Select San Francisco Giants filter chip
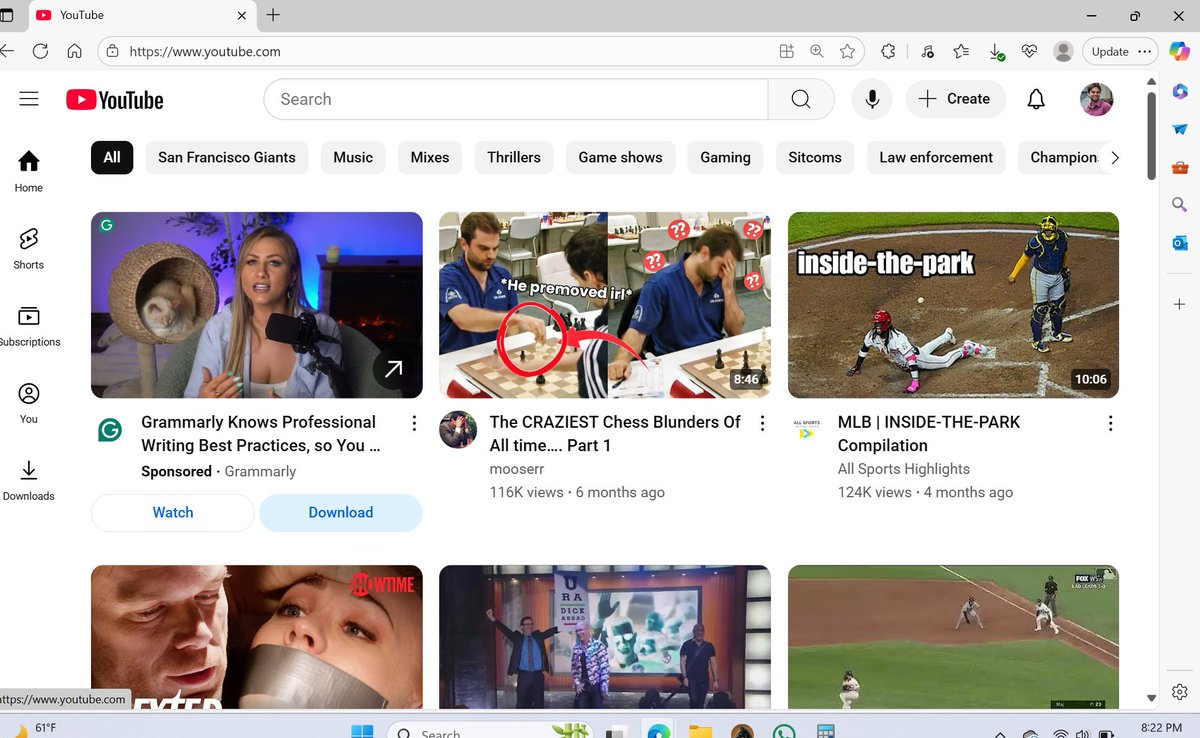This screenshot has width=1200, height=738. tap(227, 157)
